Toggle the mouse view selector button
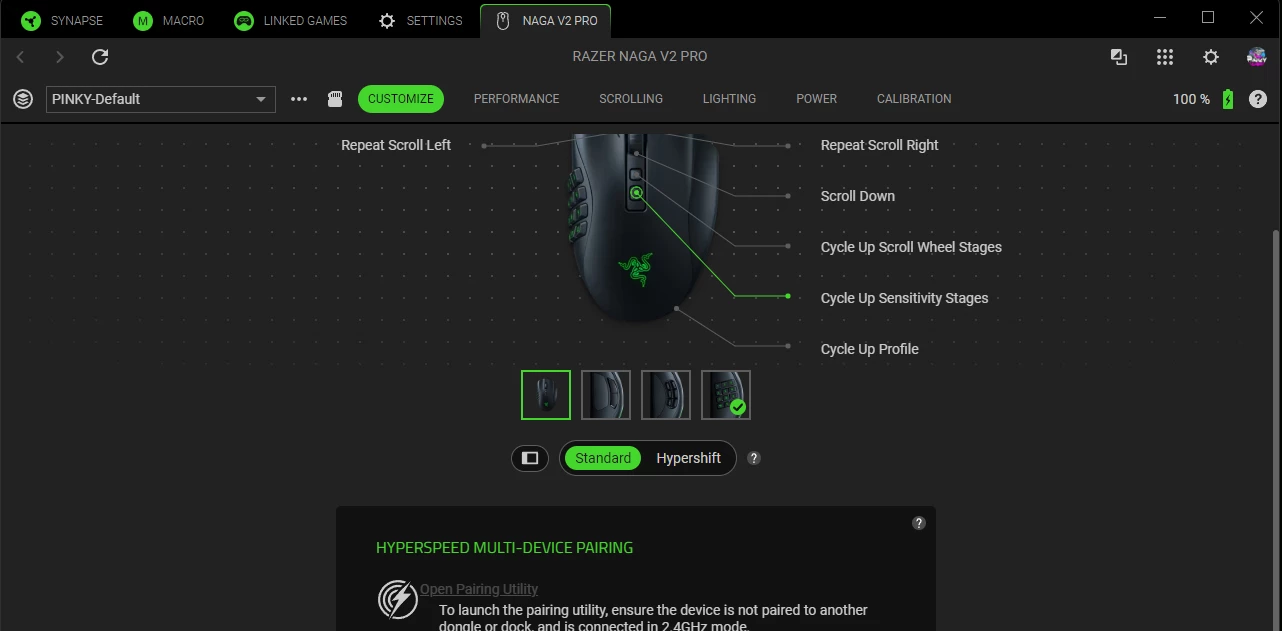The image size is (1282, 631). pos(529,458)
